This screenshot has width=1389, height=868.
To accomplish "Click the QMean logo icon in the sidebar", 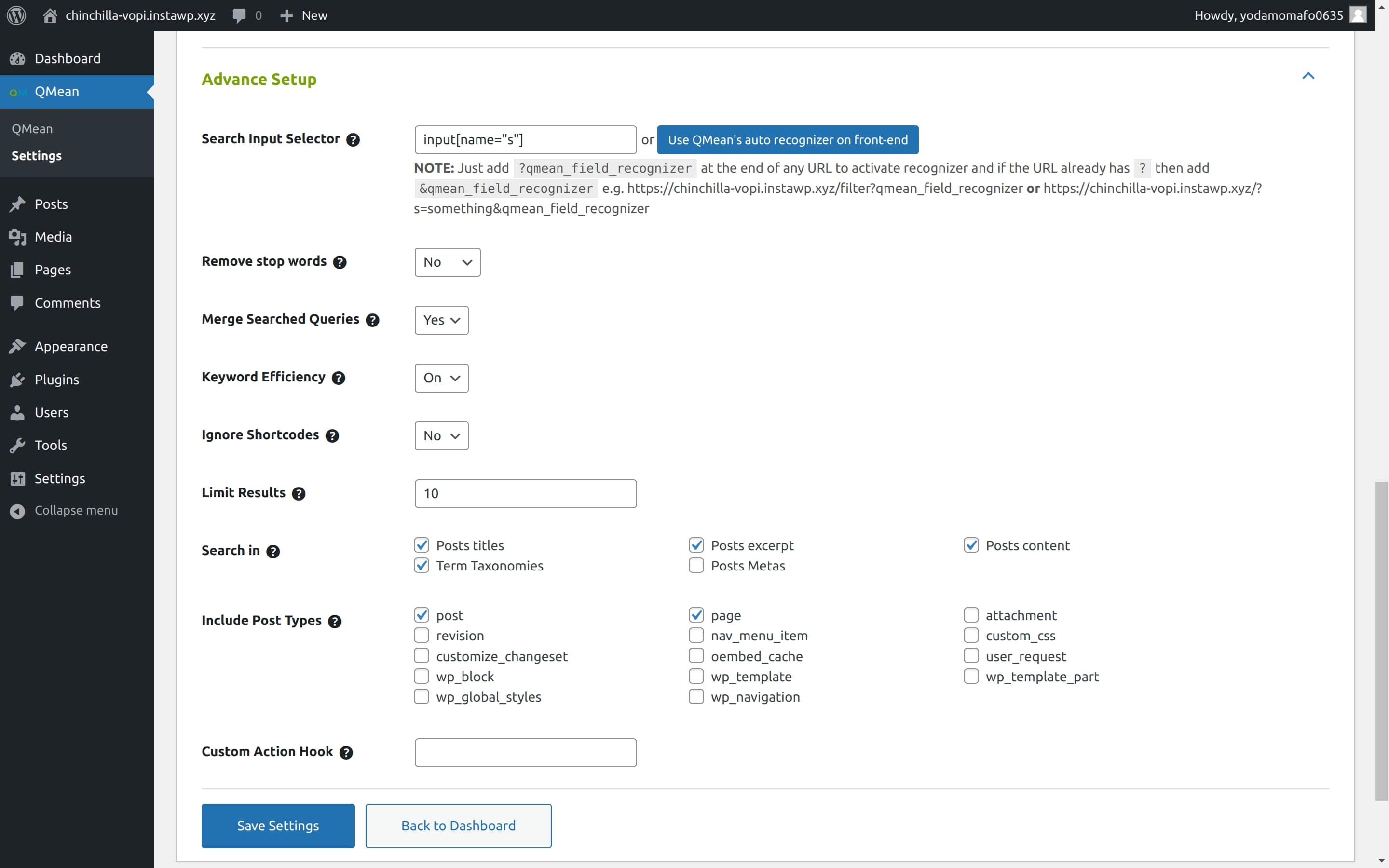I will (17, 92).
